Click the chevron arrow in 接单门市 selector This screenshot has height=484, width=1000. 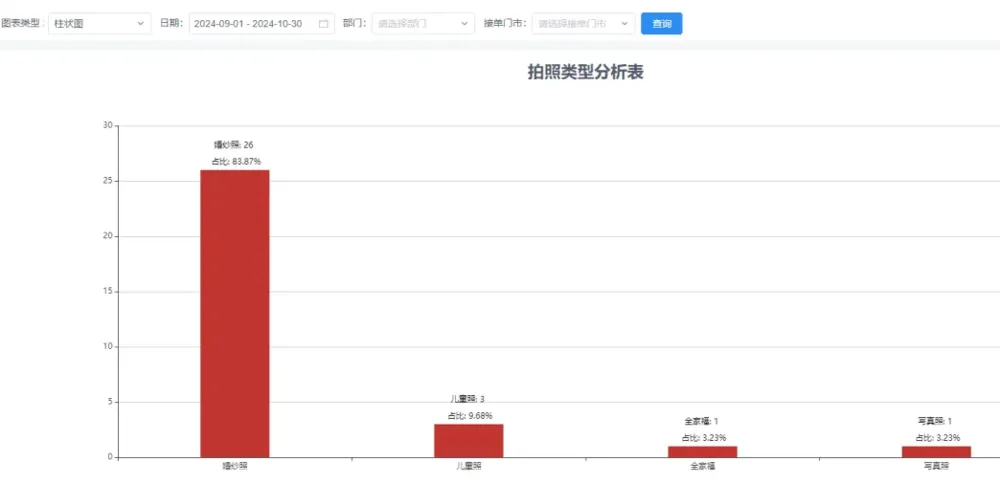coord(625,23)
